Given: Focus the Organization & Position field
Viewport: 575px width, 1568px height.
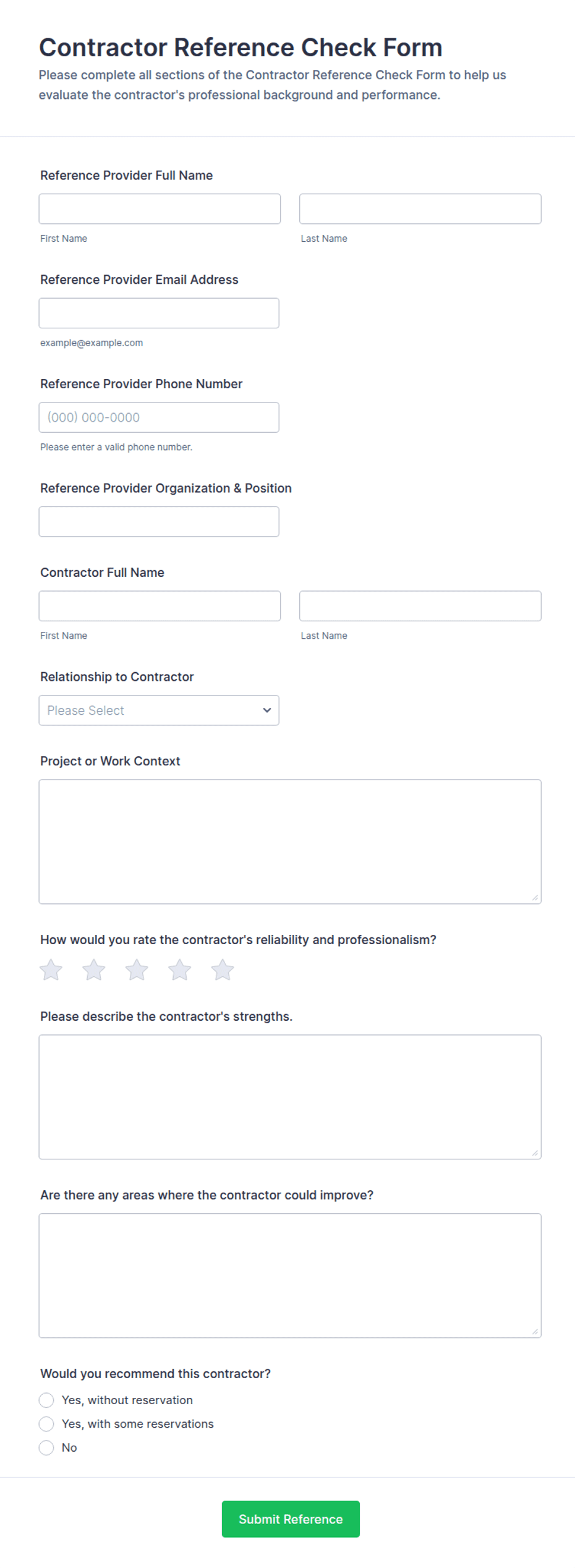Looking at the screenshot, I should coord(159,521).
